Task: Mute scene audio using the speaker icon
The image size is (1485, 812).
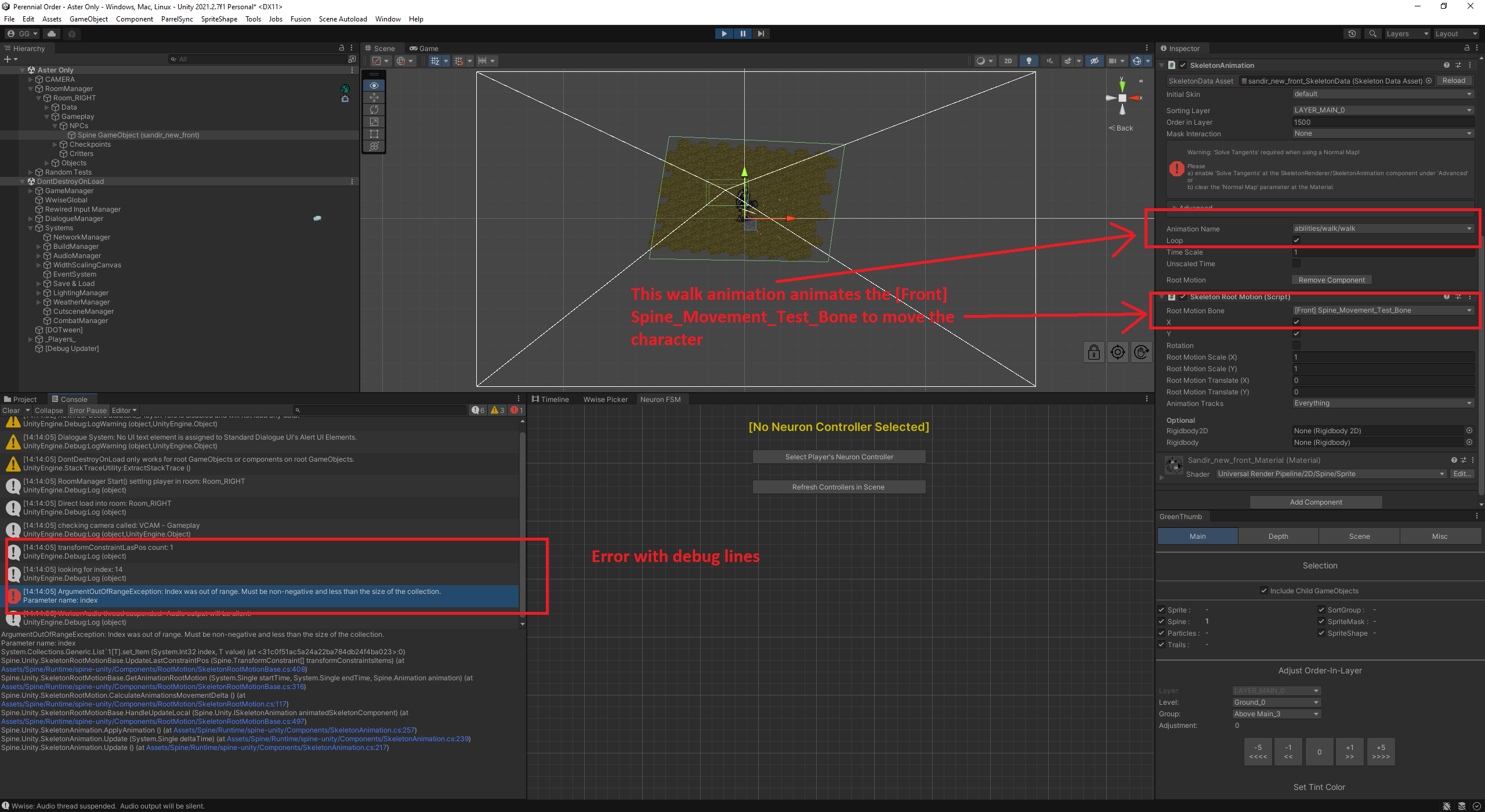Action: point(1049,60)
